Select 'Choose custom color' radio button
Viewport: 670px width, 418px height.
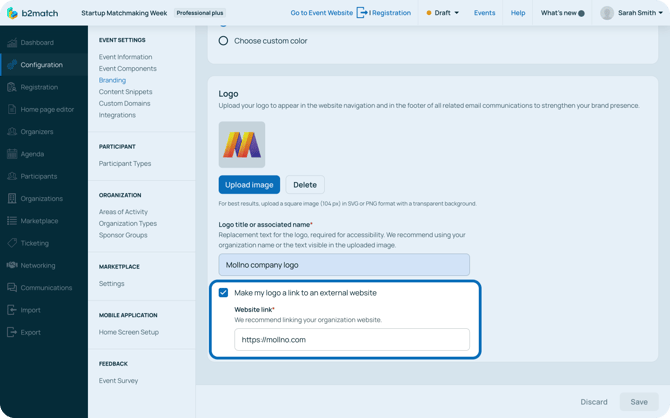(223, 41)
